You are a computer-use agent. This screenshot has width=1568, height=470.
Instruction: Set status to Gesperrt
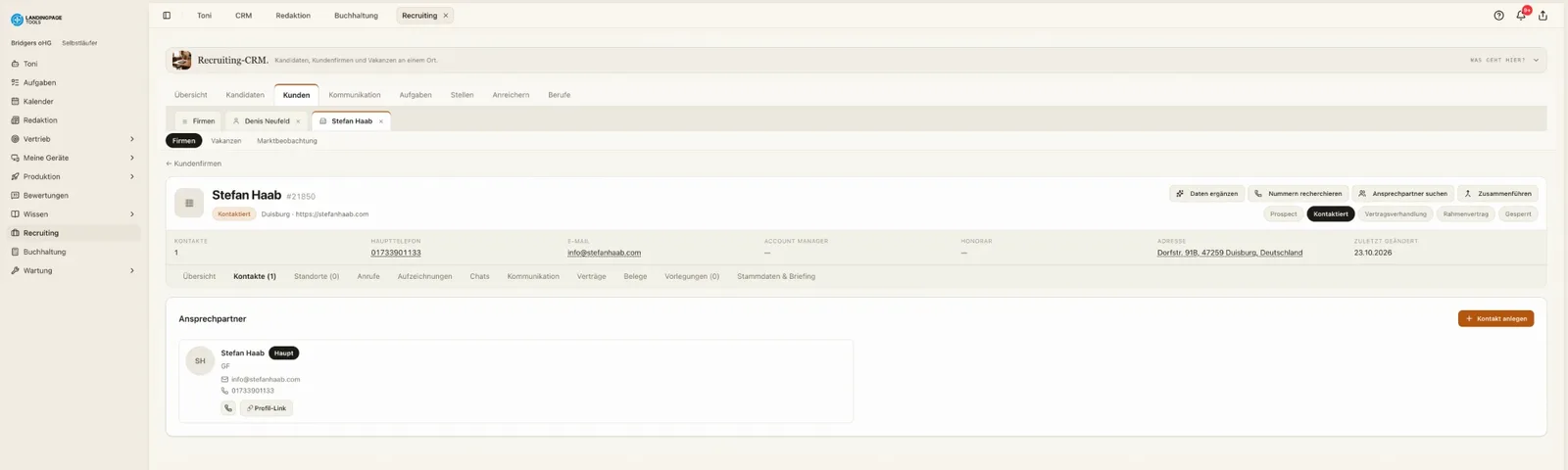[1518, 214]
